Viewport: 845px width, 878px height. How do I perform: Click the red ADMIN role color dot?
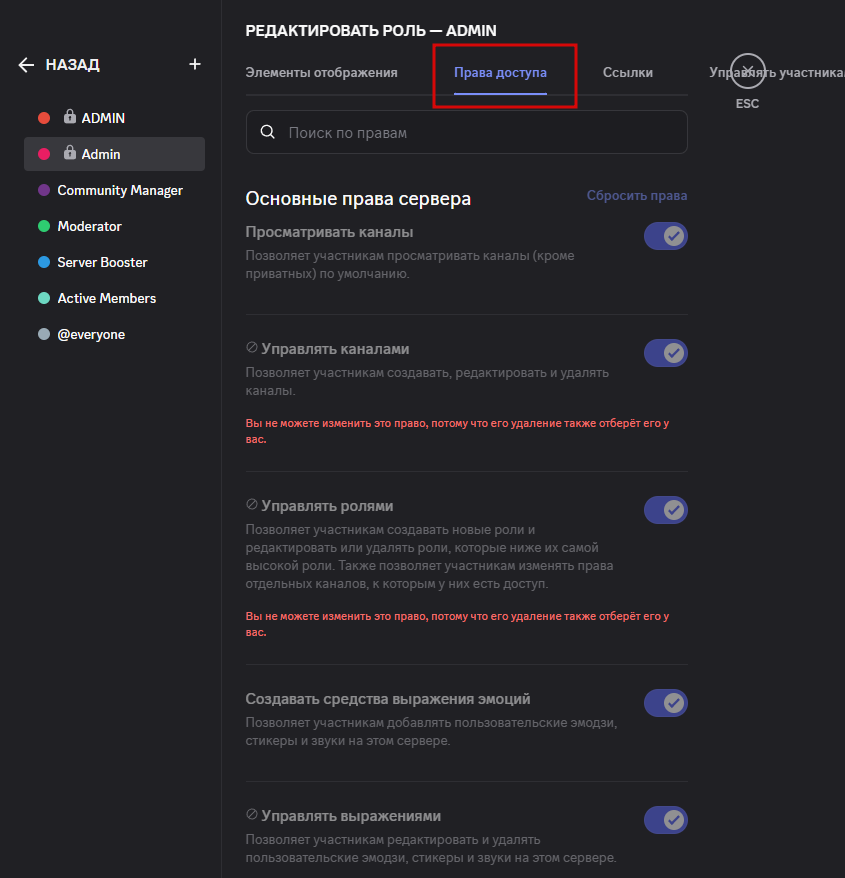tap(44, 118)
